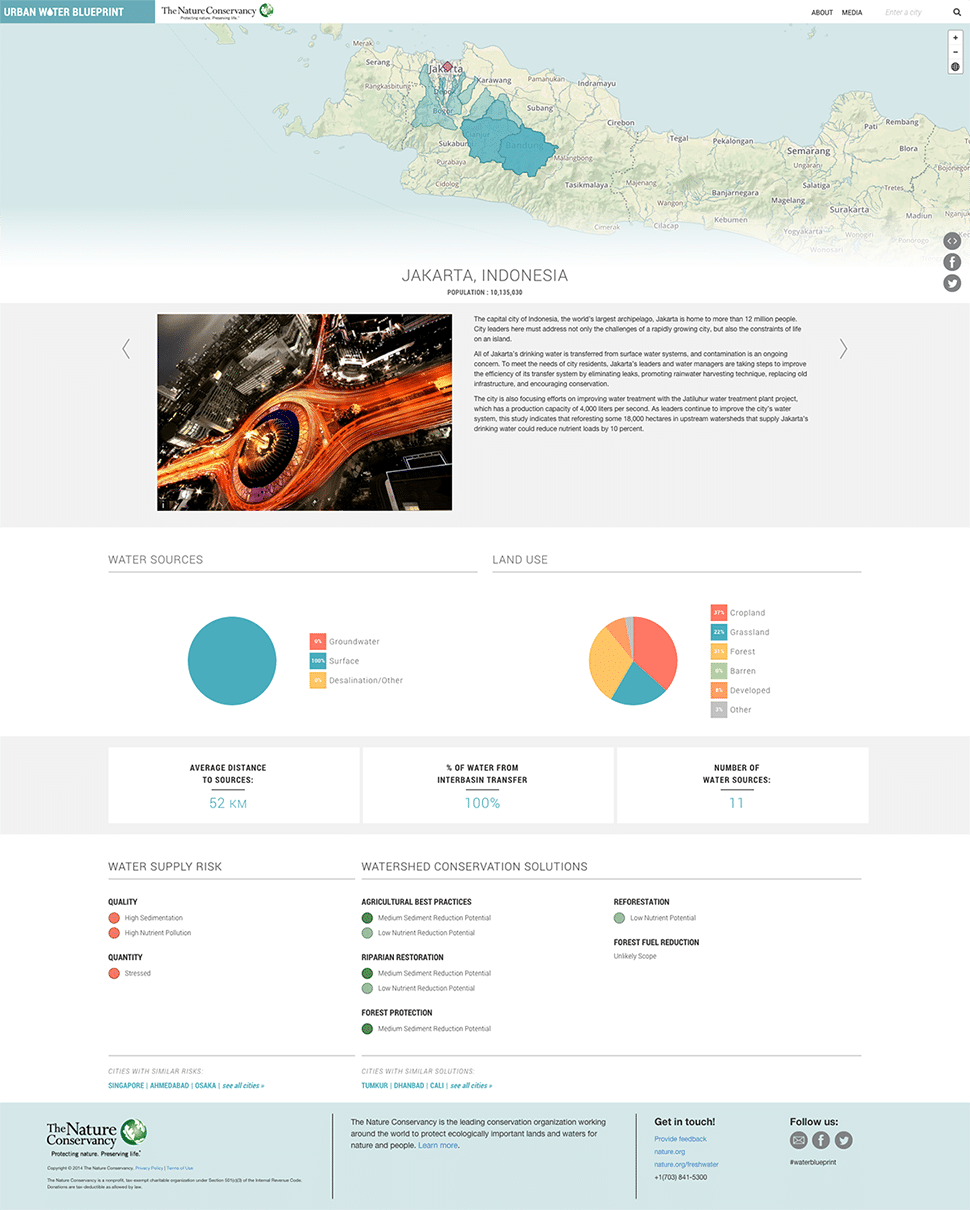Zoom out of the map with the minus button

click(x=955, y=52)
